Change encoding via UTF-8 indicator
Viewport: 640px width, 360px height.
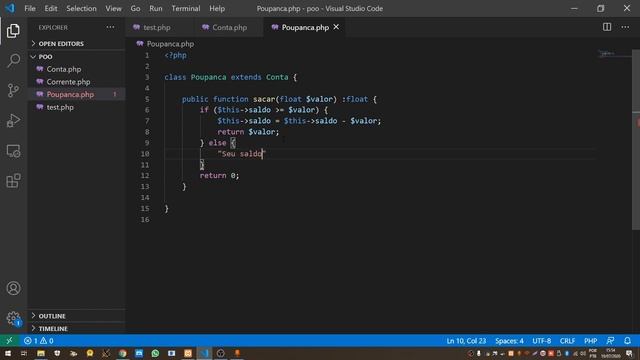542,340
